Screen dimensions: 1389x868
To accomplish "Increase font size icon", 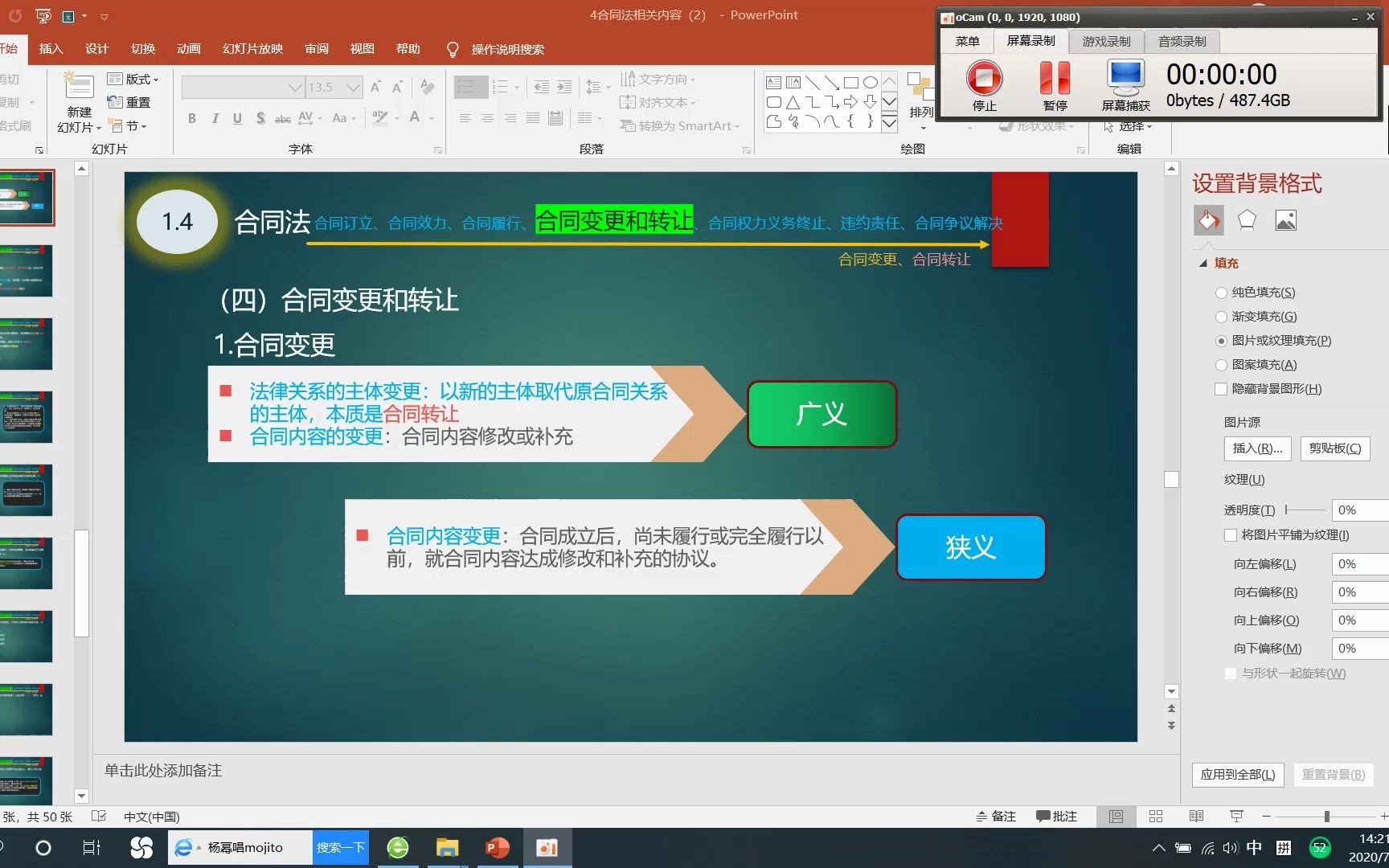I will click(x=375, y=87).
